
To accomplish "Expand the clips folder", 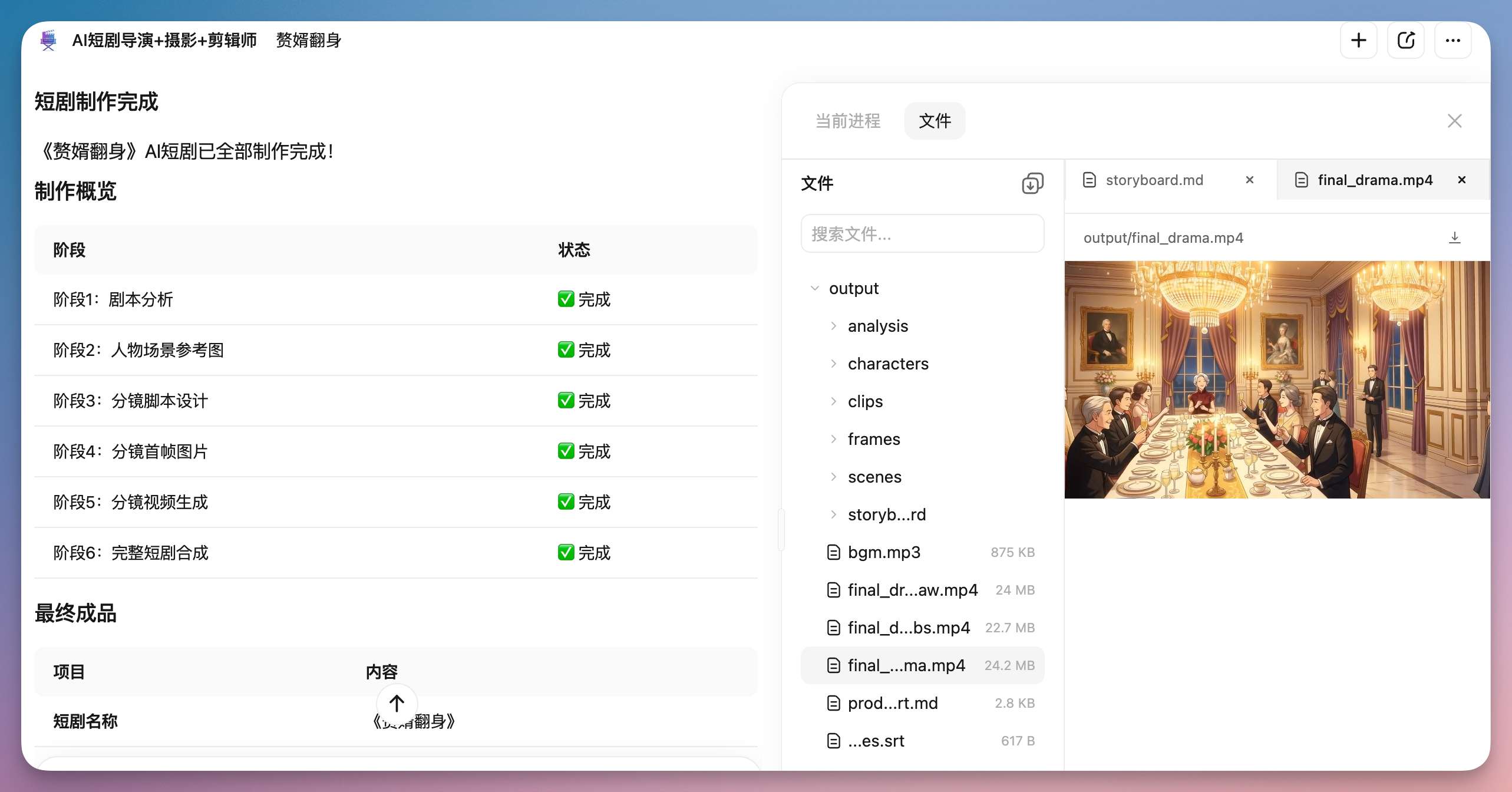I will pyautogui.click(x=834, y=401).
